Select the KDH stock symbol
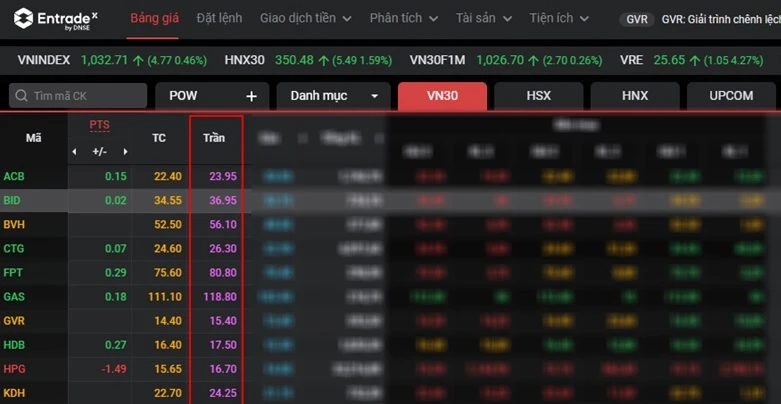This screenshot has height=404, width=781. point(14,393)
